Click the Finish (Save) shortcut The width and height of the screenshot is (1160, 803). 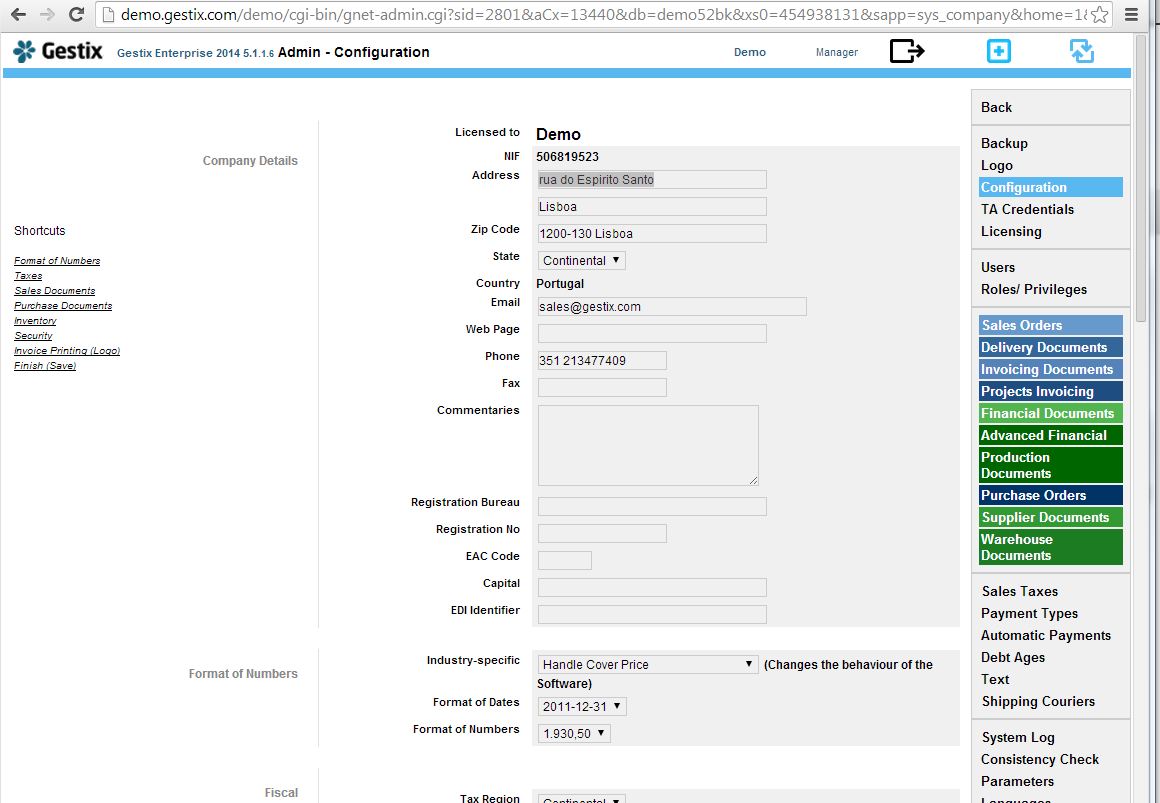(x=45, y=366)
